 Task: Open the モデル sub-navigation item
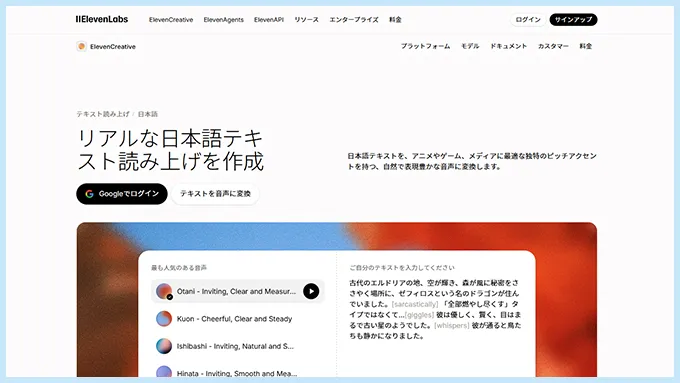click(x=470, y=46)
